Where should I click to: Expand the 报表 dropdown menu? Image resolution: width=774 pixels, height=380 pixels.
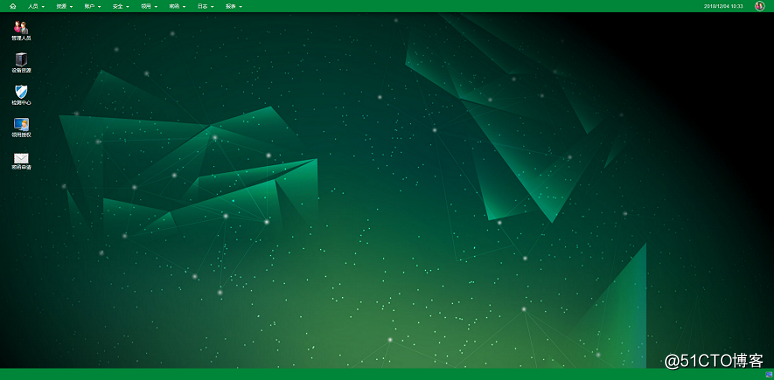pyautogui.click(x=233, y=6)
